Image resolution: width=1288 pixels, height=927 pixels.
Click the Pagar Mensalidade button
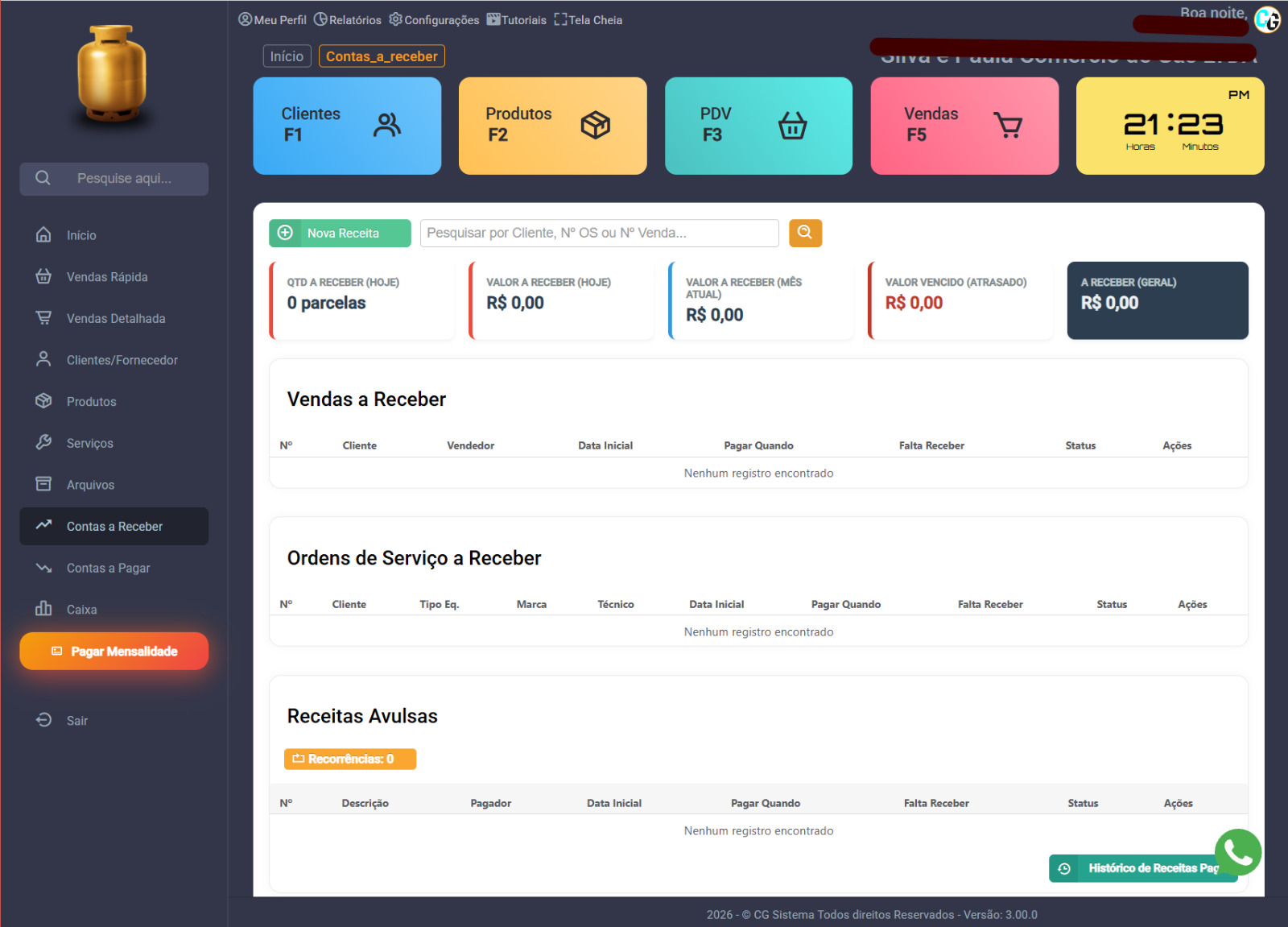click(x=114, y=652)
